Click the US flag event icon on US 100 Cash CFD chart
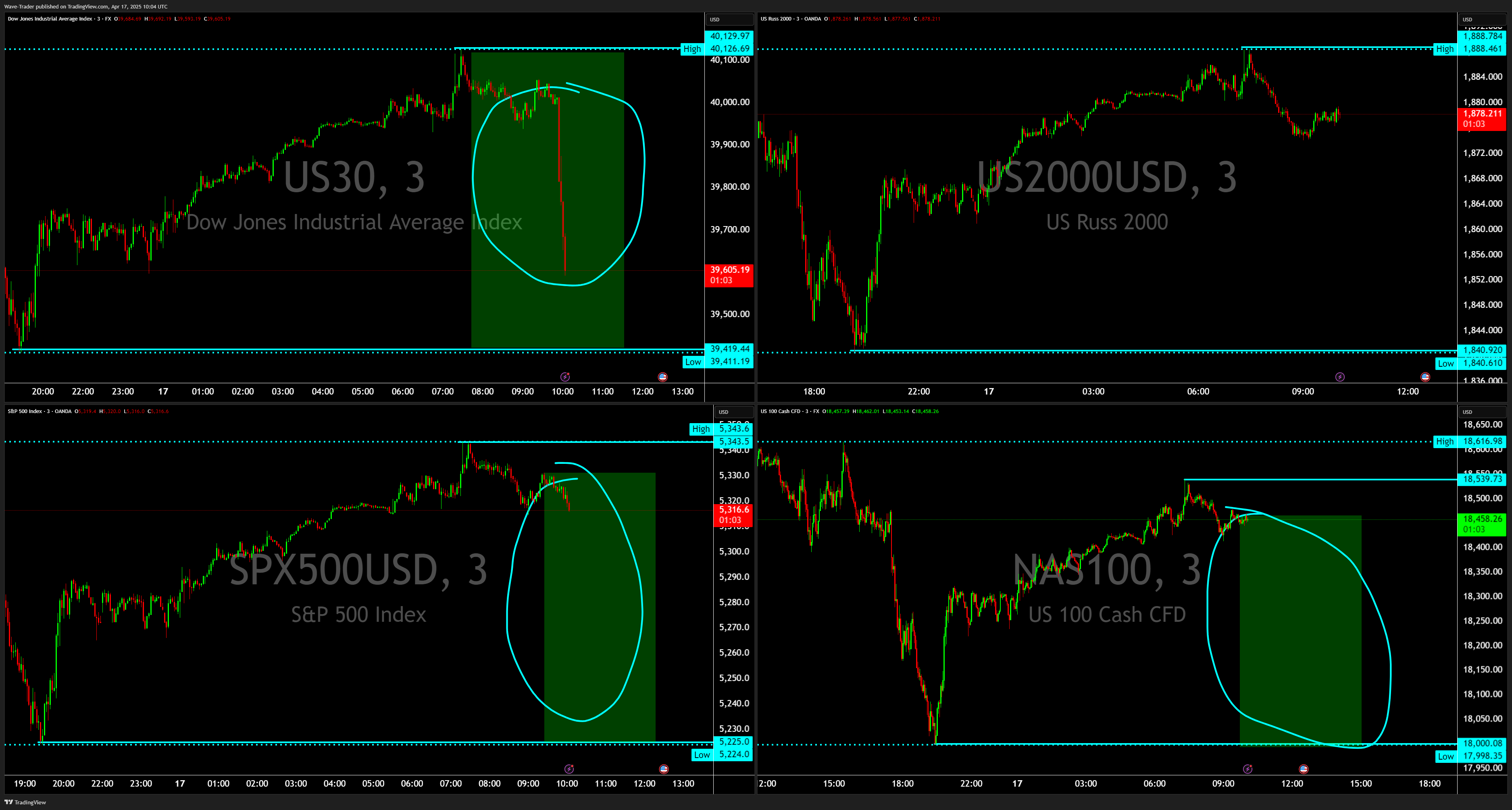 (x=1304, y=768)
